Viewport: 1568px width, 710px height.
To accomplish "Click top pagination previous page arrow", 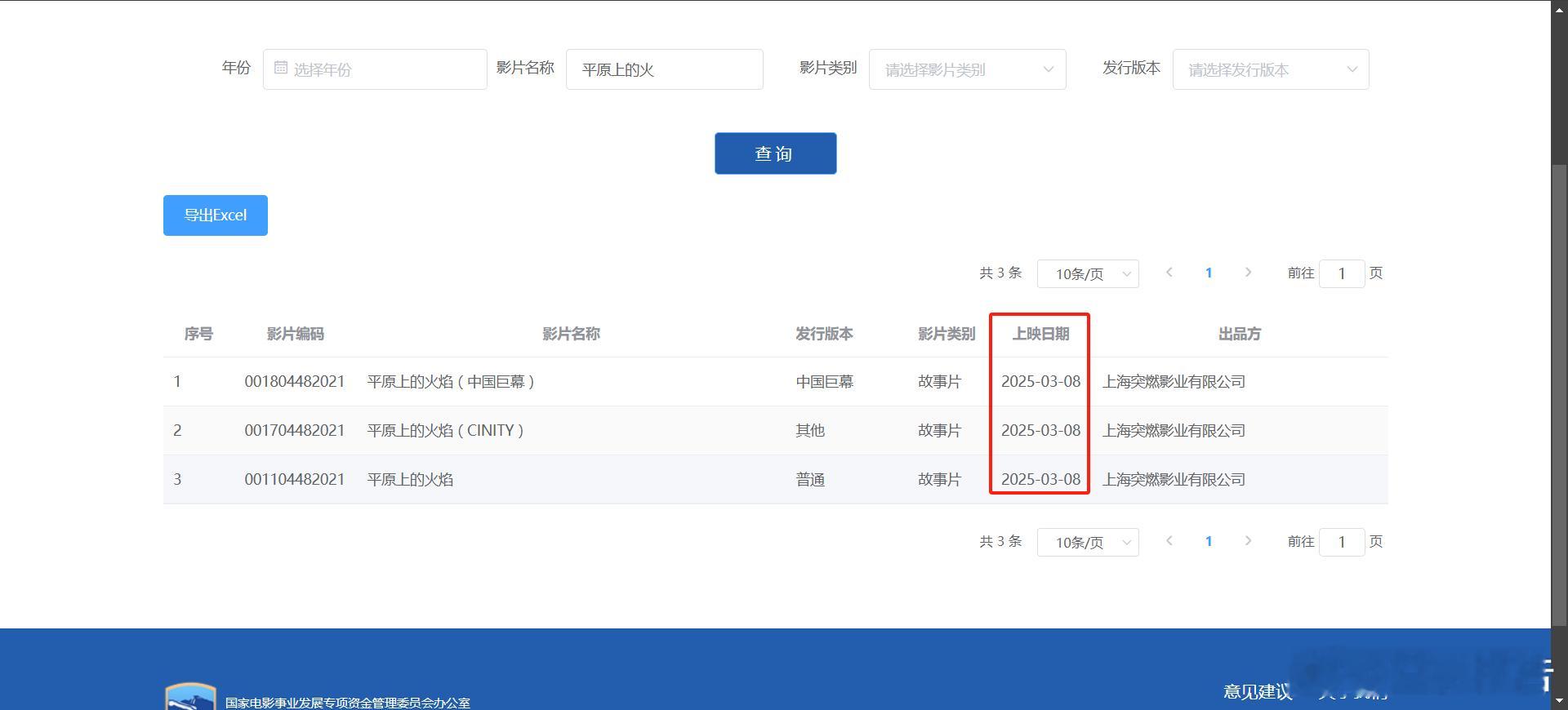I will pyautogui.click(x=1169, y=273).
